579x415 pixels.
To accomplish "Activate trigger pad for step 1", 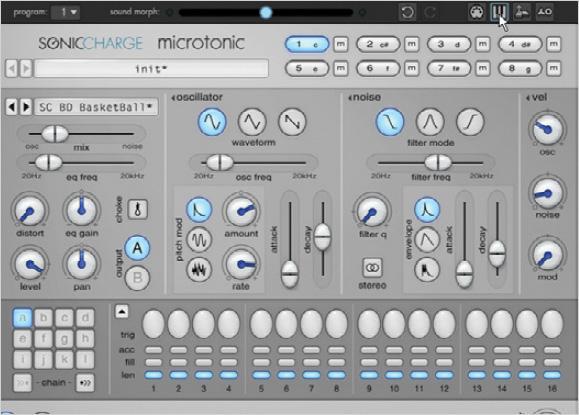I will pyautogui.click(x=154, y=324).
